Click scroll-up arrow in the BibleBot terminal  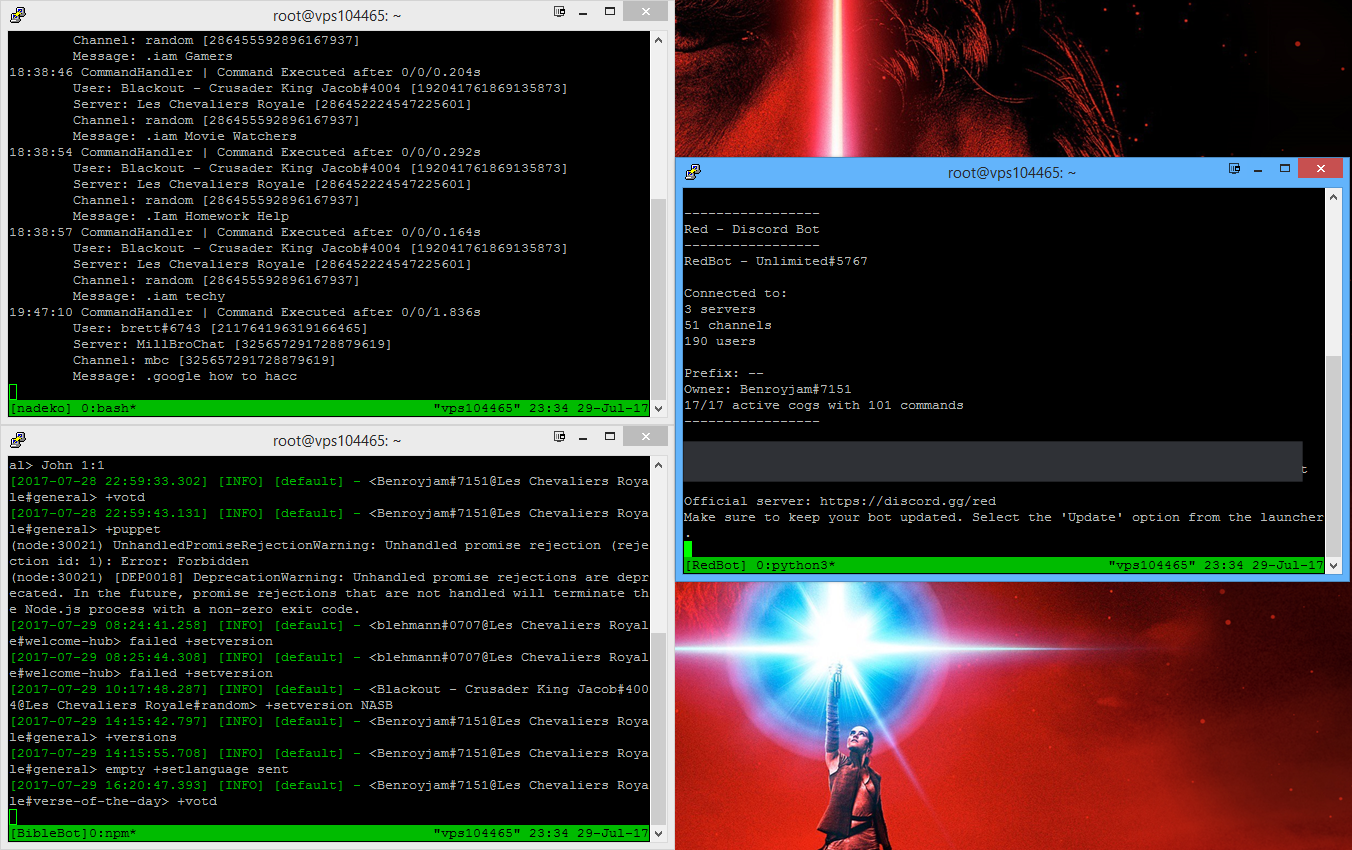[658, 465]
